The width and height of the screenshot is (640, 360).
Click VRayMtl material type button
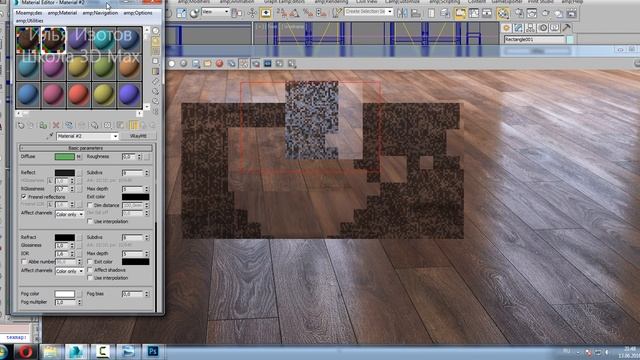coord(138,136)
